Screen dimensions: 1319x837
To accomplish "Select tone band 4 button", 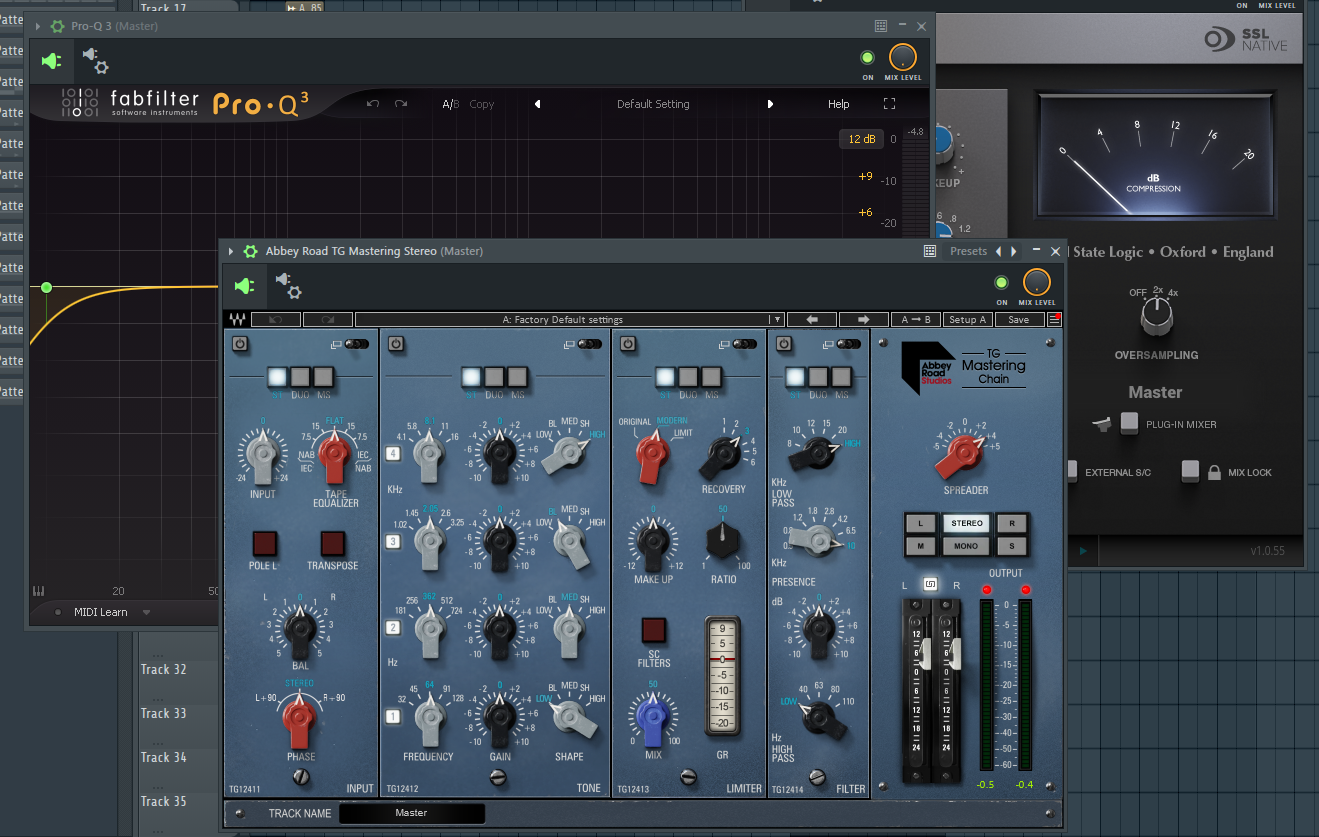I will pyautogui.click(x=393, y=453).
